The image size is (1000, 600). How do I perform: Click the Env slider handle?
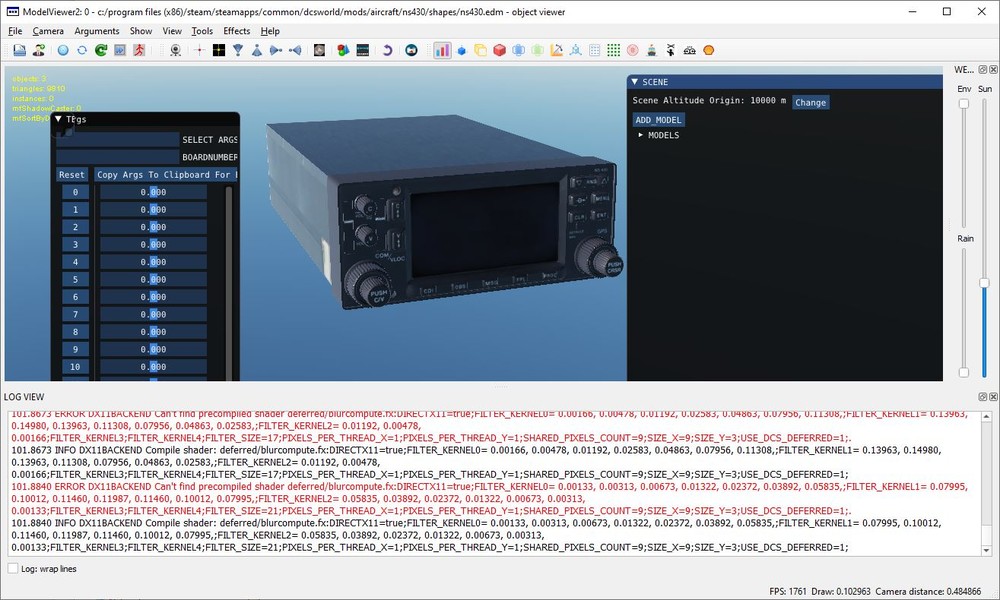click(964, 104)
